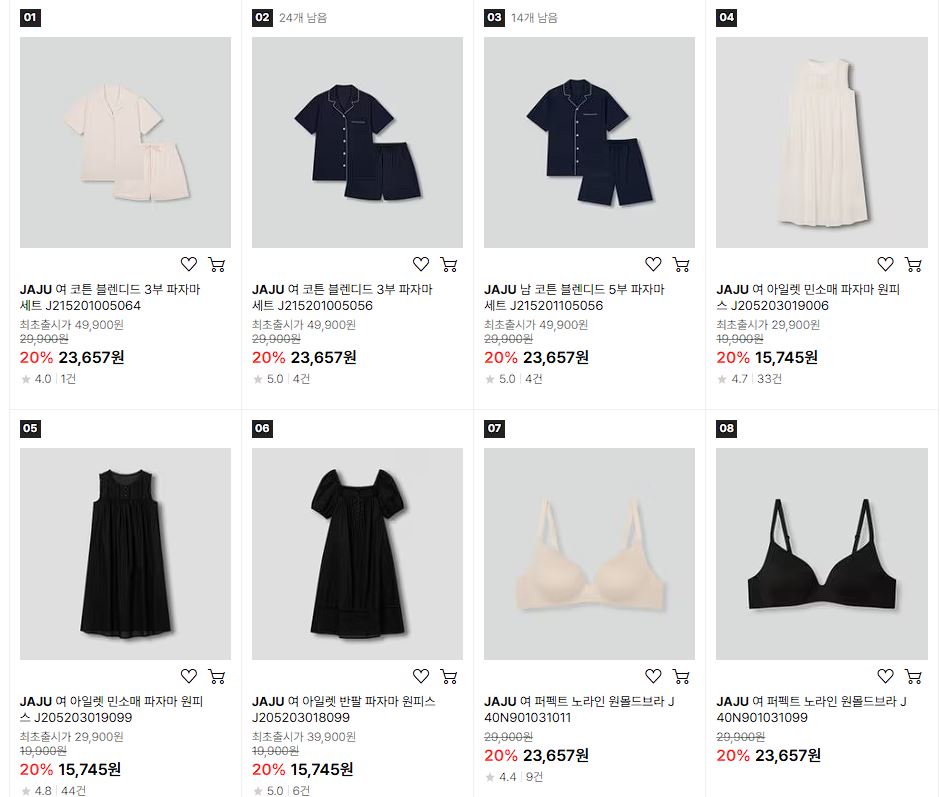This screenshot has width=940, height=797.
Task: Favorite the beige bra item 07
Action: 653,676
